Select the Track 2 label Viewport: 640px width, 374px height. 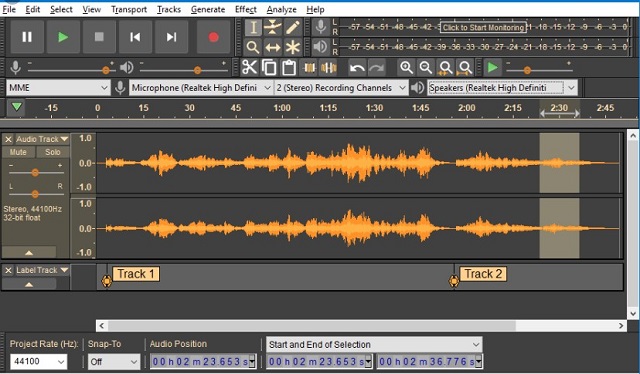(x=483, y=274)
